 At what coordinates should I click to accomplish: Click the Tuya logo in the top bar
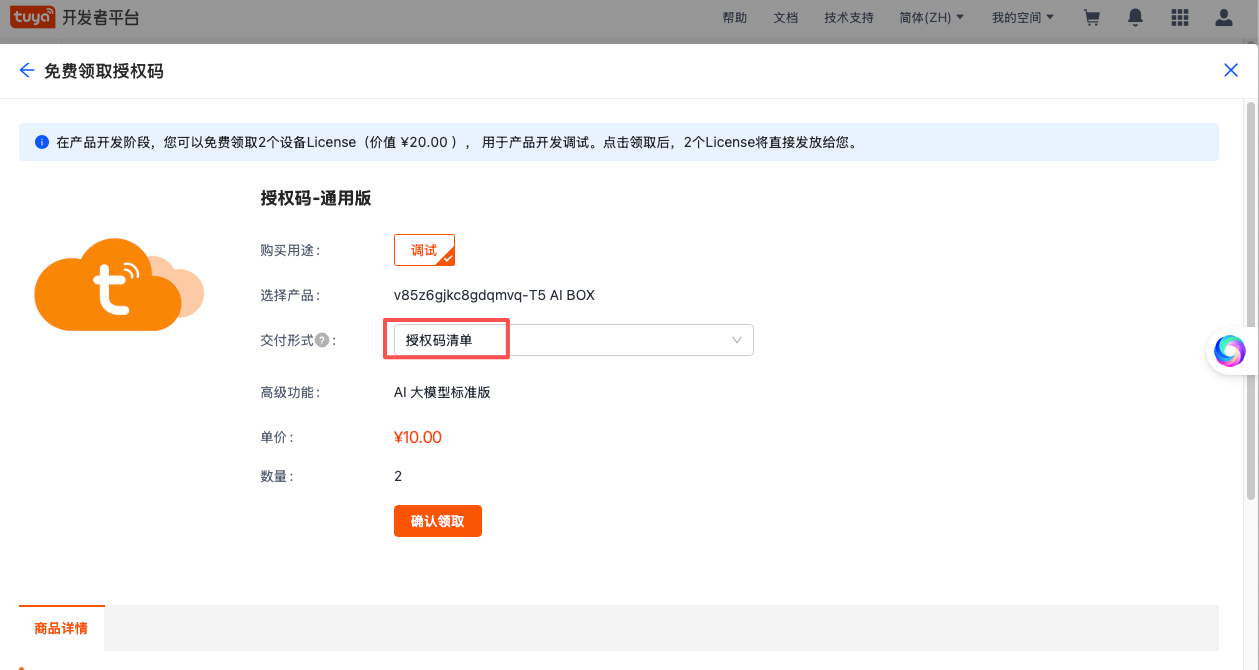pos(33,17)
